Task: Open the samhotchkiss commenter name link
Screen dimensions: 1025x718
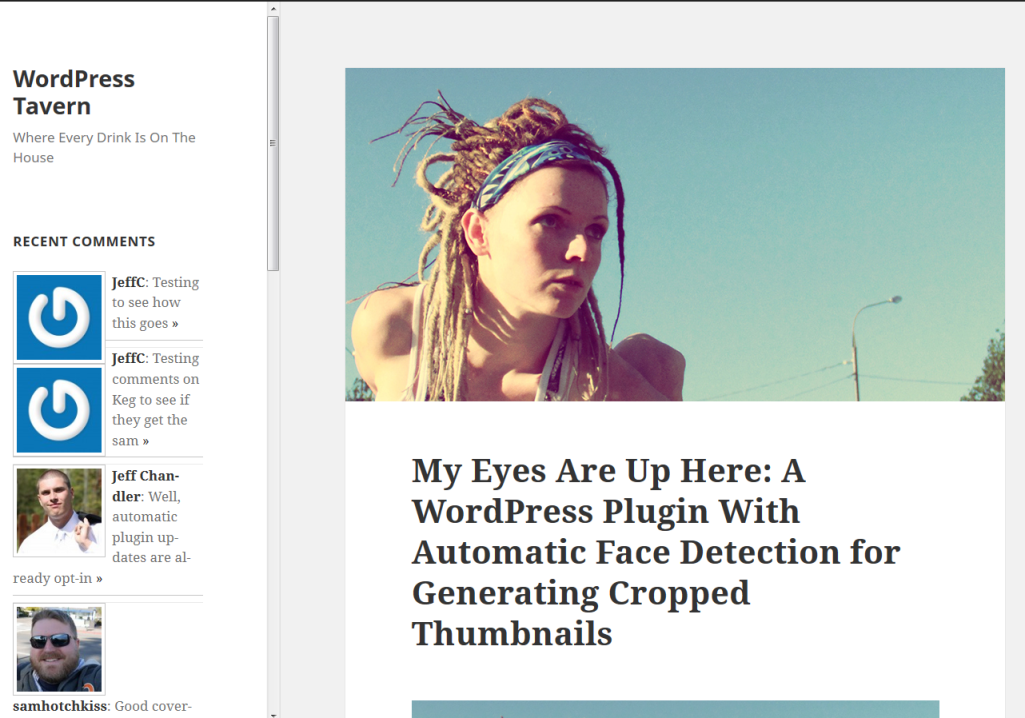Action: (59, 706)
